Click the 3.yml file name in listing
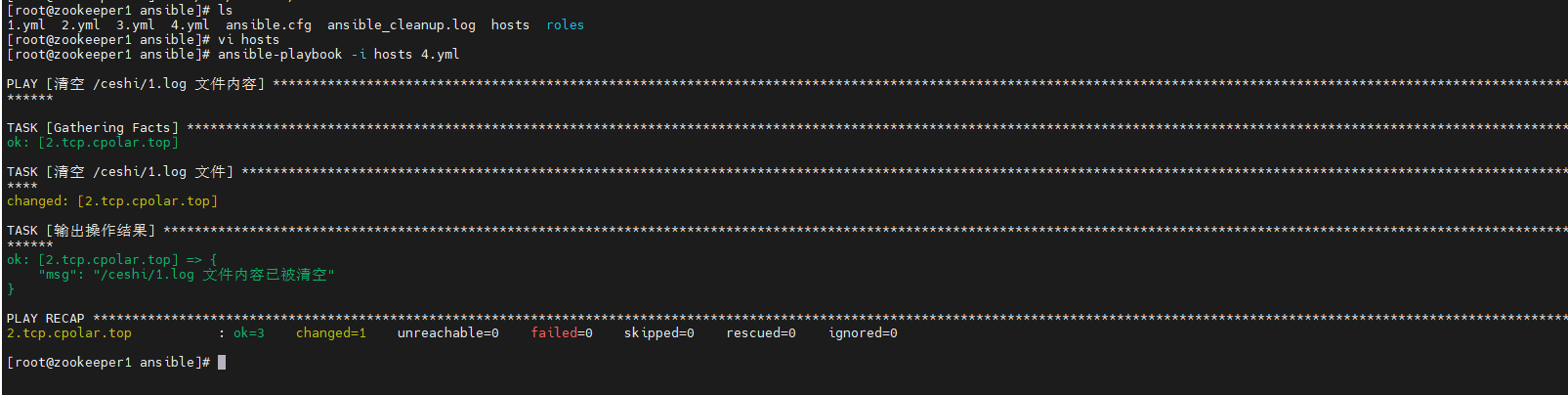Screen dimensions: 1568x395 coord(135,25)
